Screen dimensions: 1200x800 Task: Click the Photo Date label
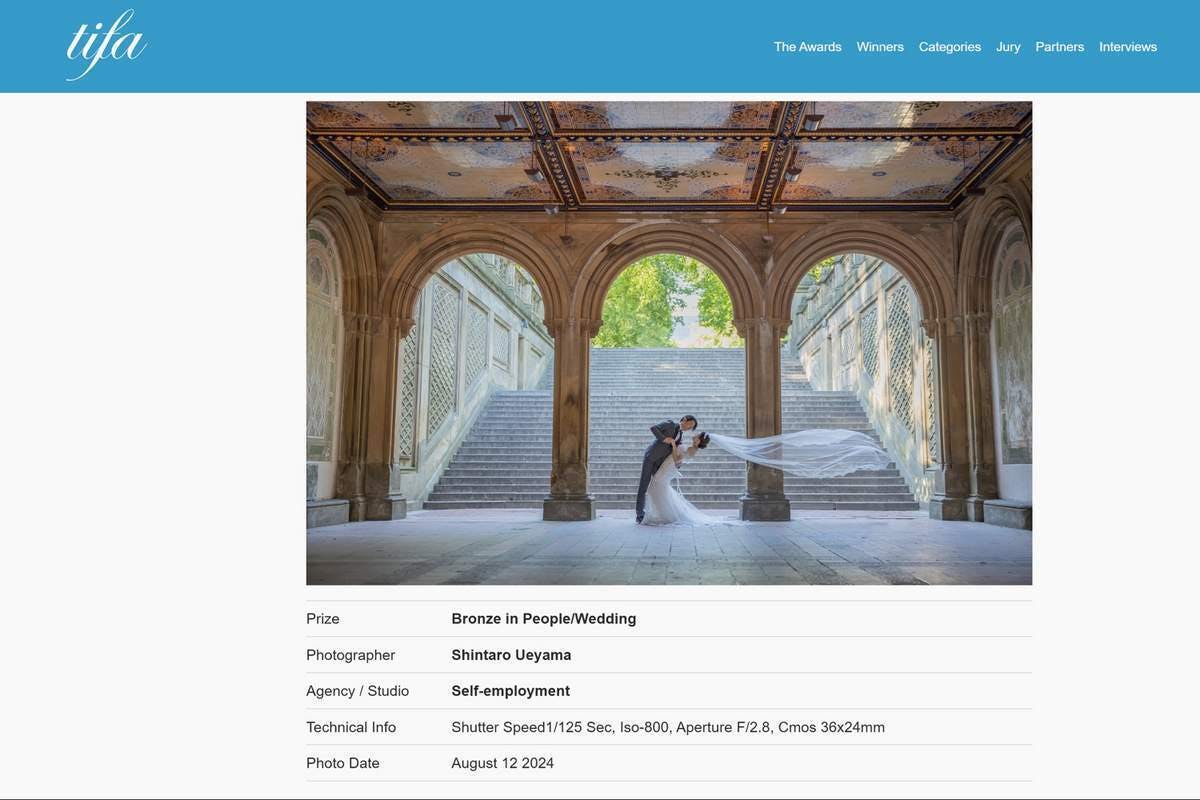click(342, 763)
